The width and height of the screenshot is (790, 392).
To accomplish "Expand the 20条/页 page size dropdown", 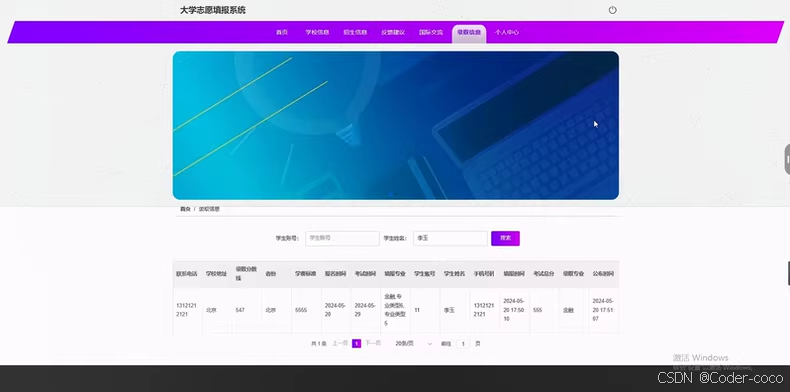I will tap(413, 344).
